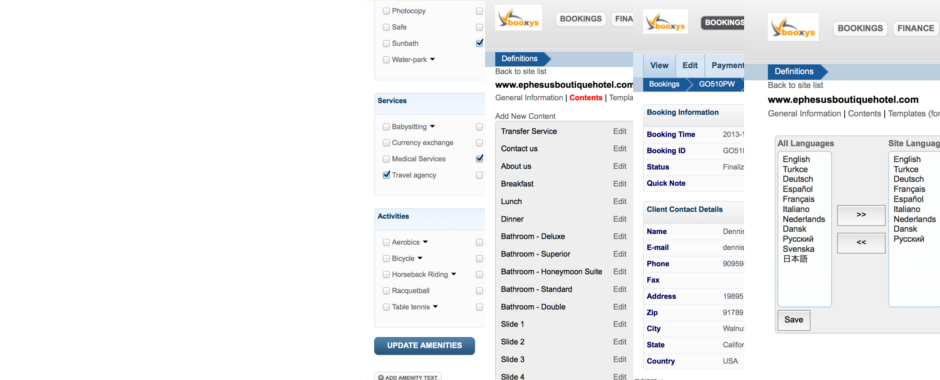Click the >> add language button

coord(861,215)
